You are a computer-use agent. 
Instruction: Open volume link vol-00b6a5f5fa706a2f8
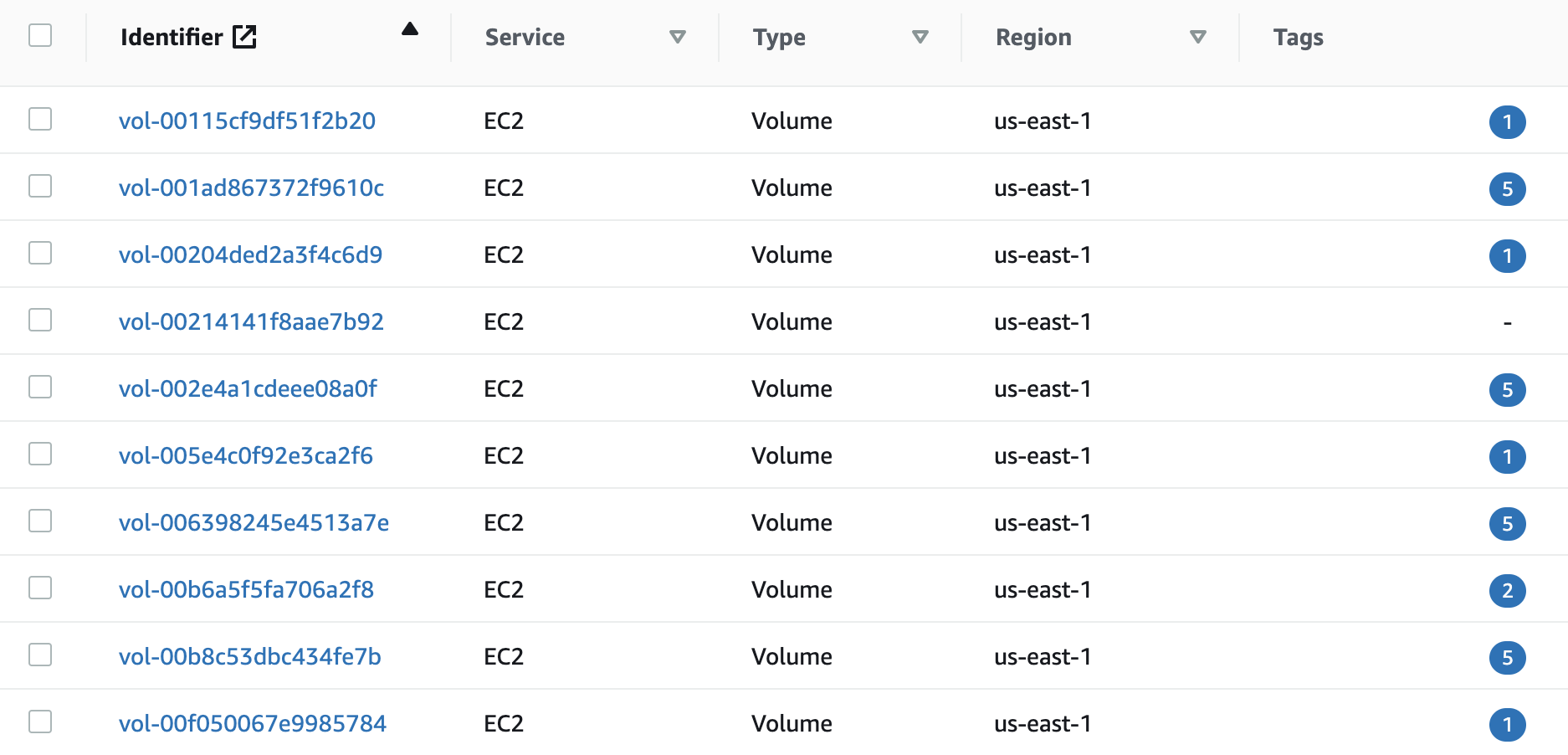coord(246,589)
